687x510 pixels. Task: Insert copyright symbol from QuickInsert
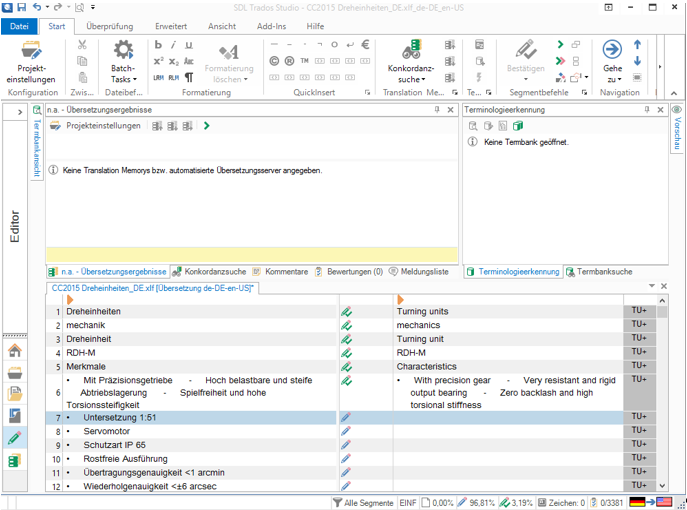[274, 61]
